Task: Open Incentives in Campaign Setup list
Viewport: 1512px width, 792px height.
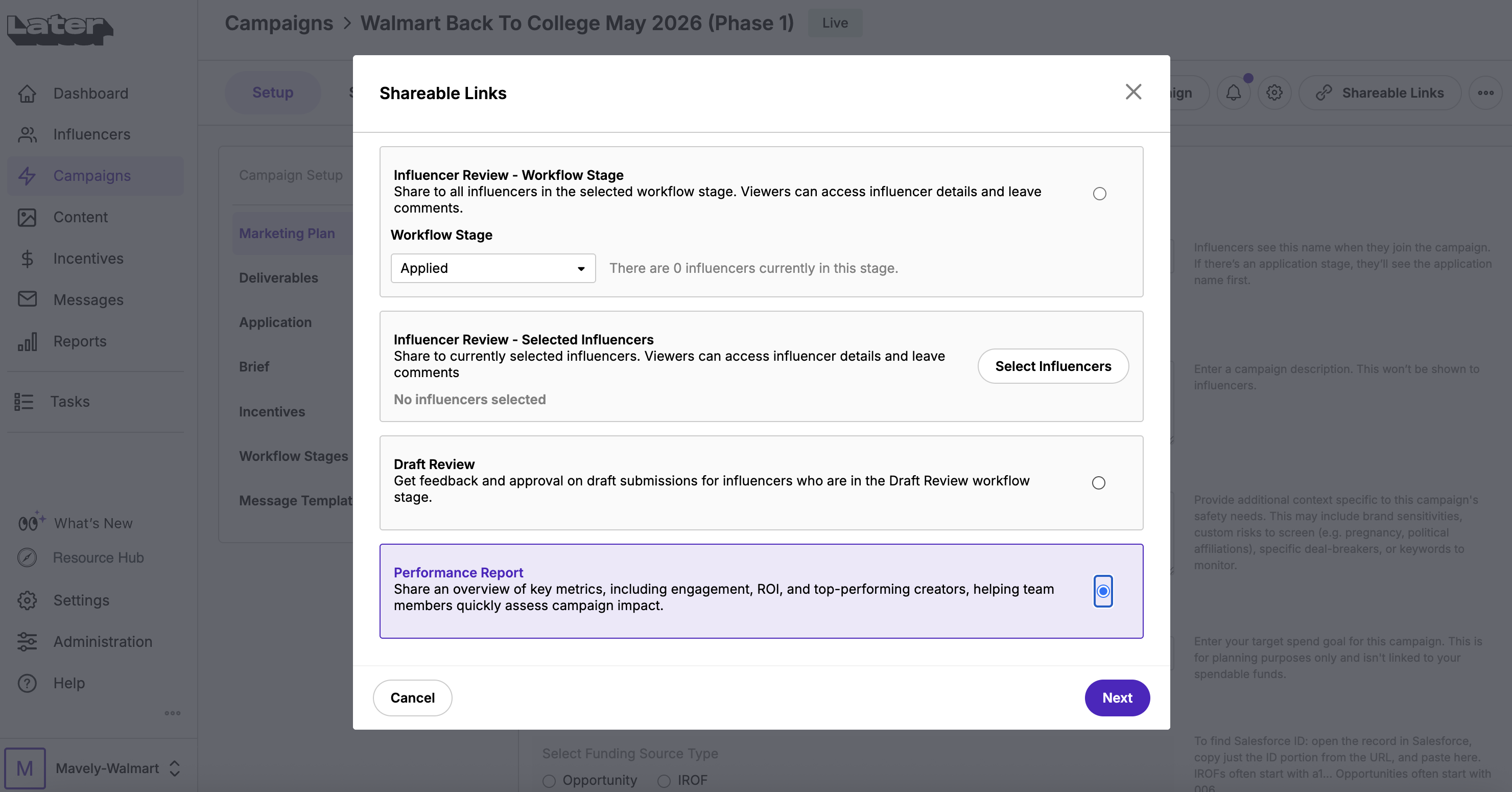Action: click(x=272, y=411)
